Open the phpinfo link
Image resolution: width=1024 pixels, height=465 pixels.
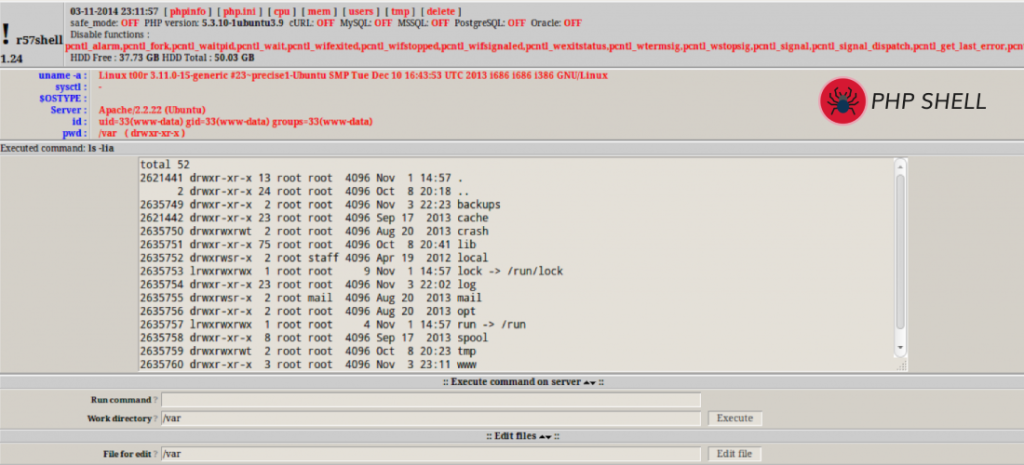tap(189, 10)
